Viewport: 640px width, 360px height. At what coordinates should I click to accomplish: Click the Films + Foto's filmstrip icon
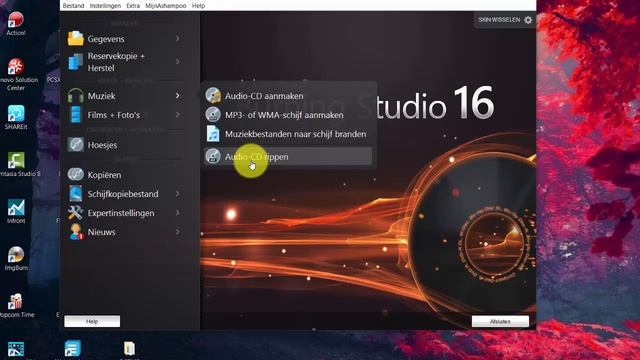(x=76, y=115)
